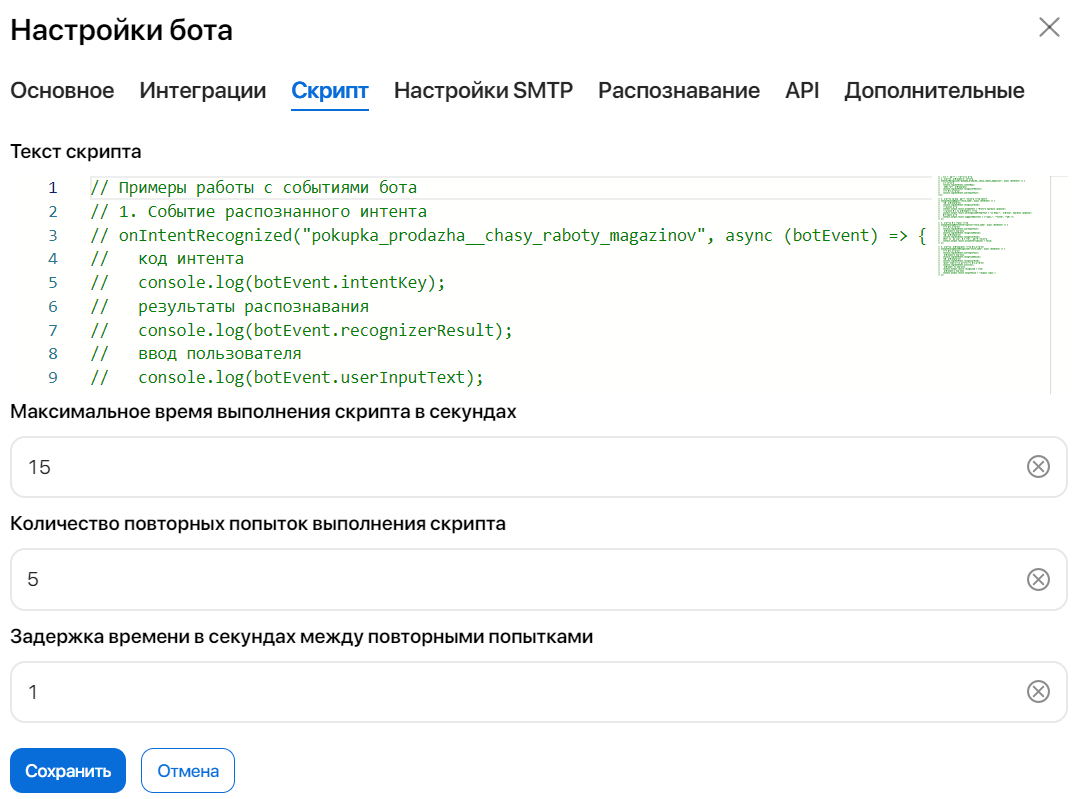Viewport: 1081px width, 799px height.
Task: Open the API tab
Action: click(x=801, y=90)
